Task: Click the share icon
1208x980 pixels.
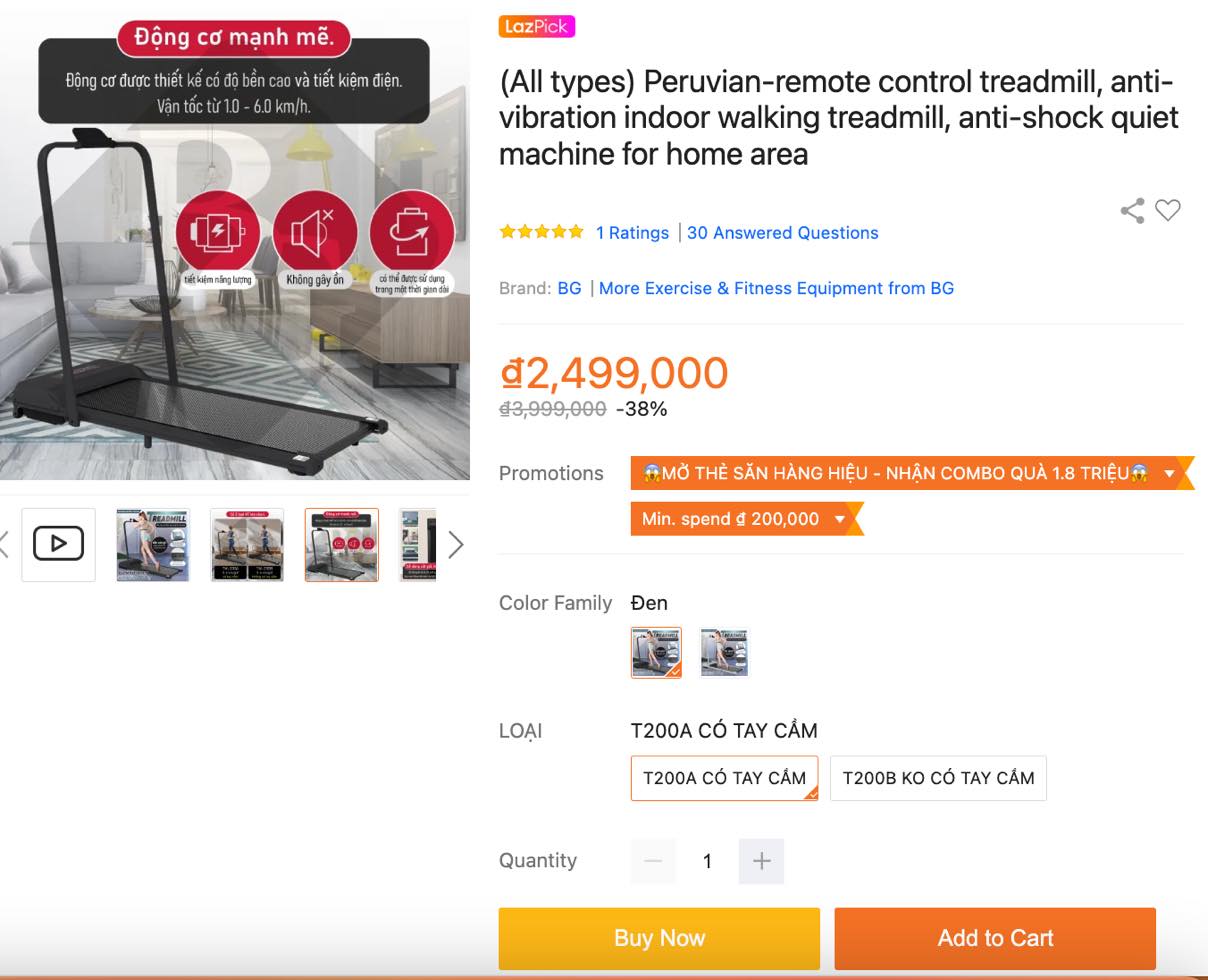Action: [x=1132, y=211]
